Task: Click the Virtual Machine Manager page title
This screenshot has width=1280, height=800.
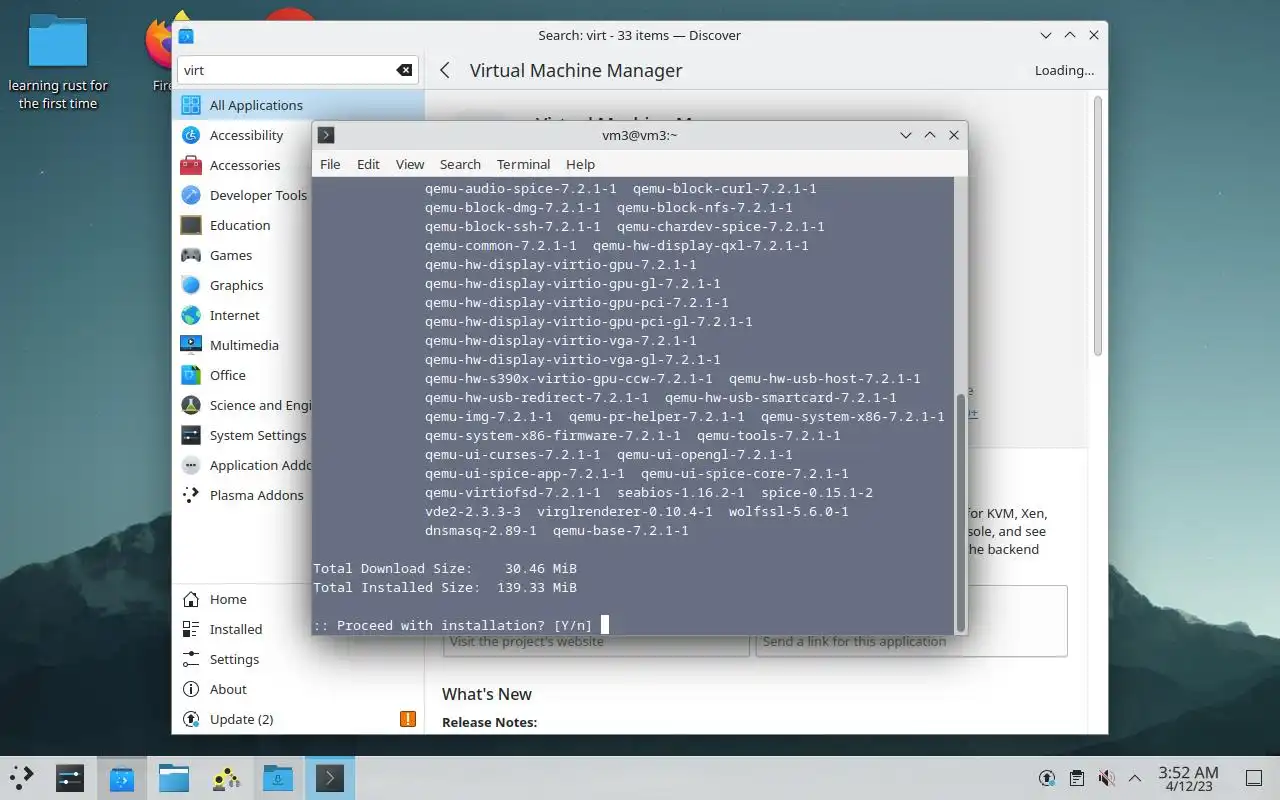Action: pyautogui.click(x=576, y=70)
